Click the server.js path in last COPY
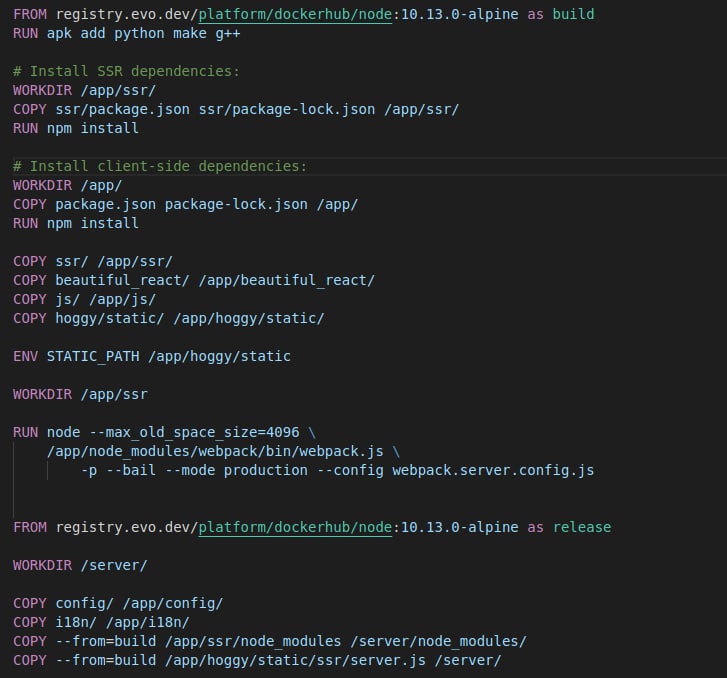The width and height of the screenshot is (727, 678). (x=295, y=660)
